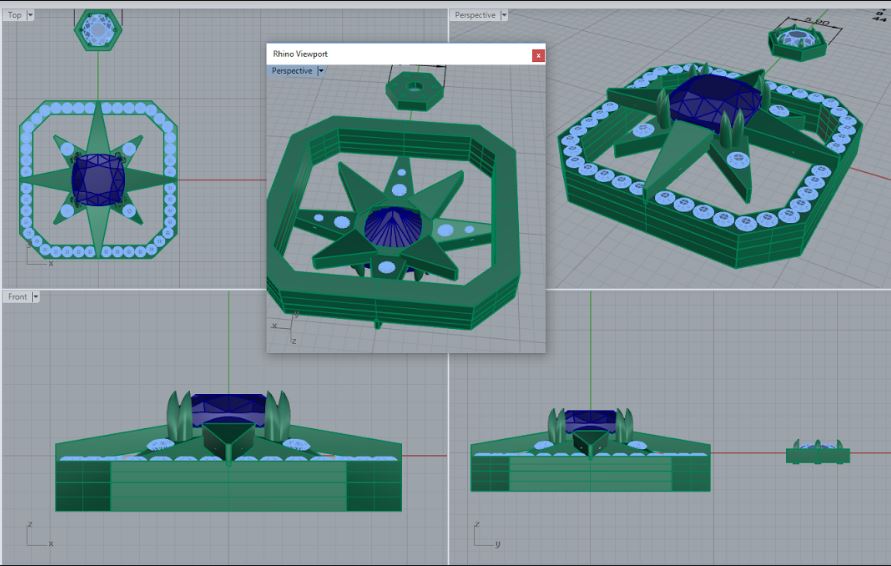Screen dimensions: 891x566
Task: Select the blue cushion gemstone in Top viewport
Action: (x=97, y=178)
